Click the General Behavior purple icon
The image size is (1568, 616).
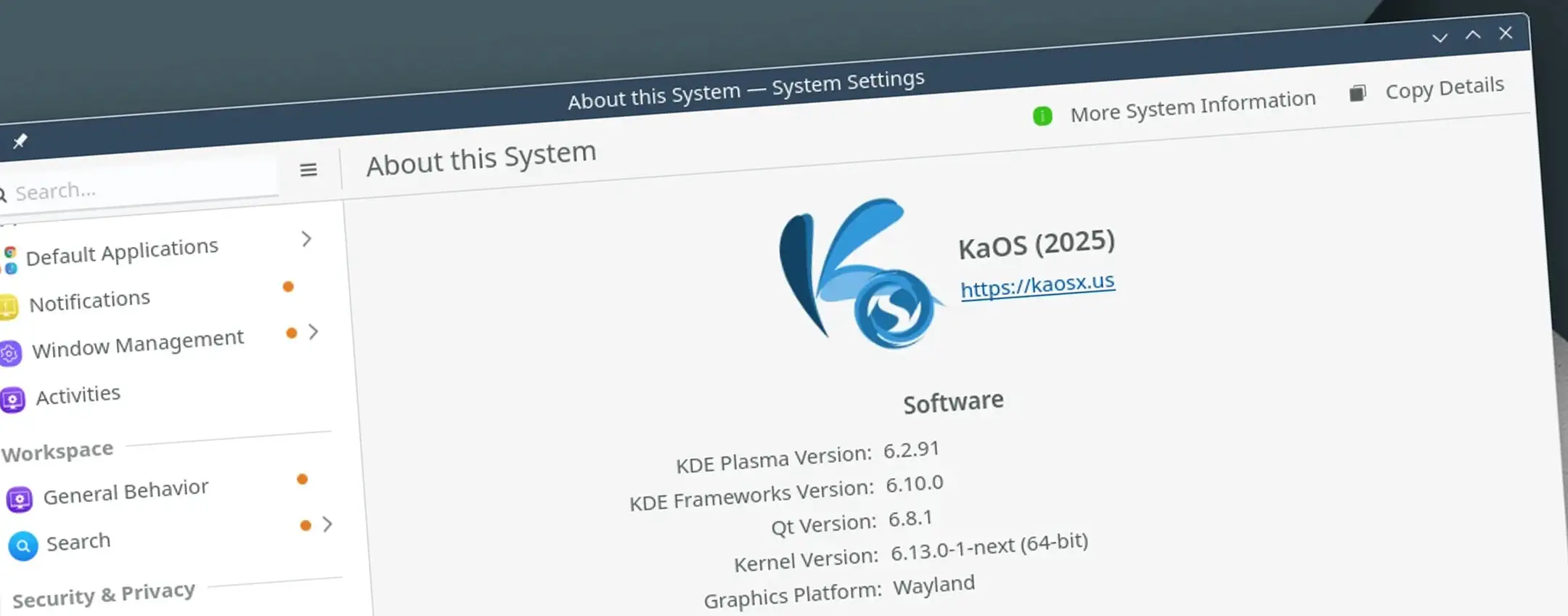coord(20,499)
